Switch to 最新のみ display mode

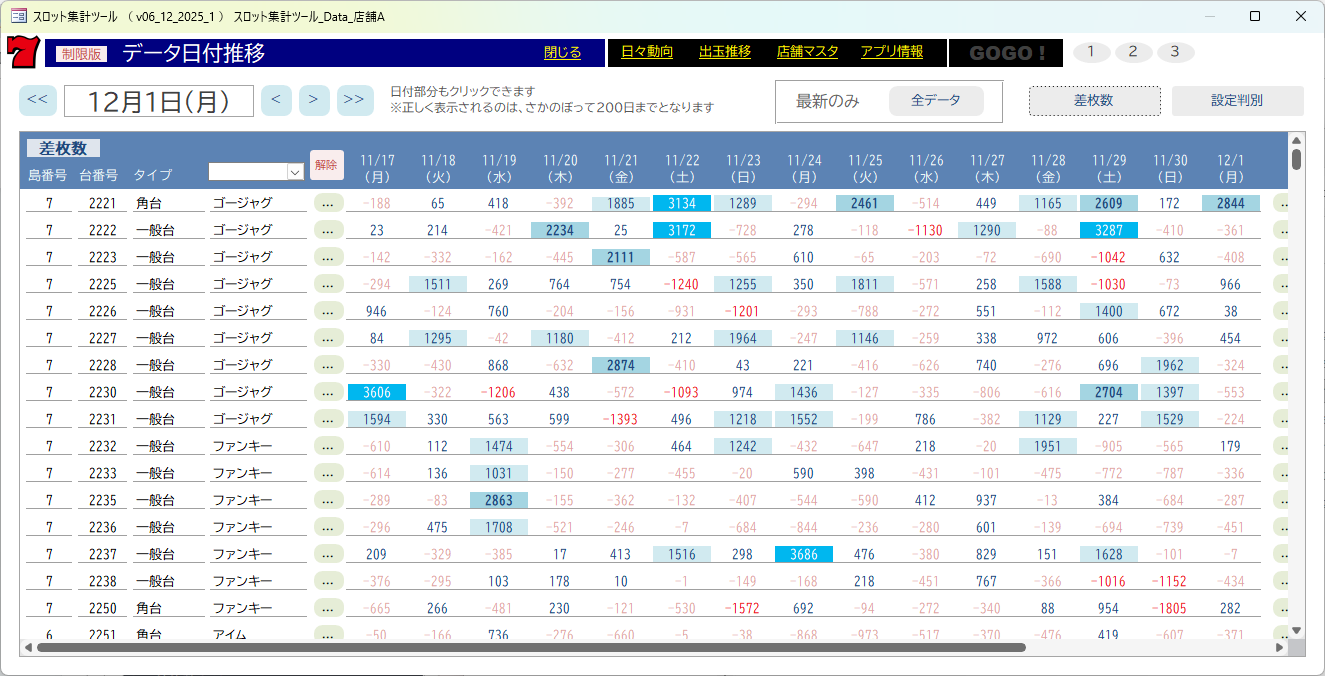(827, 101)
